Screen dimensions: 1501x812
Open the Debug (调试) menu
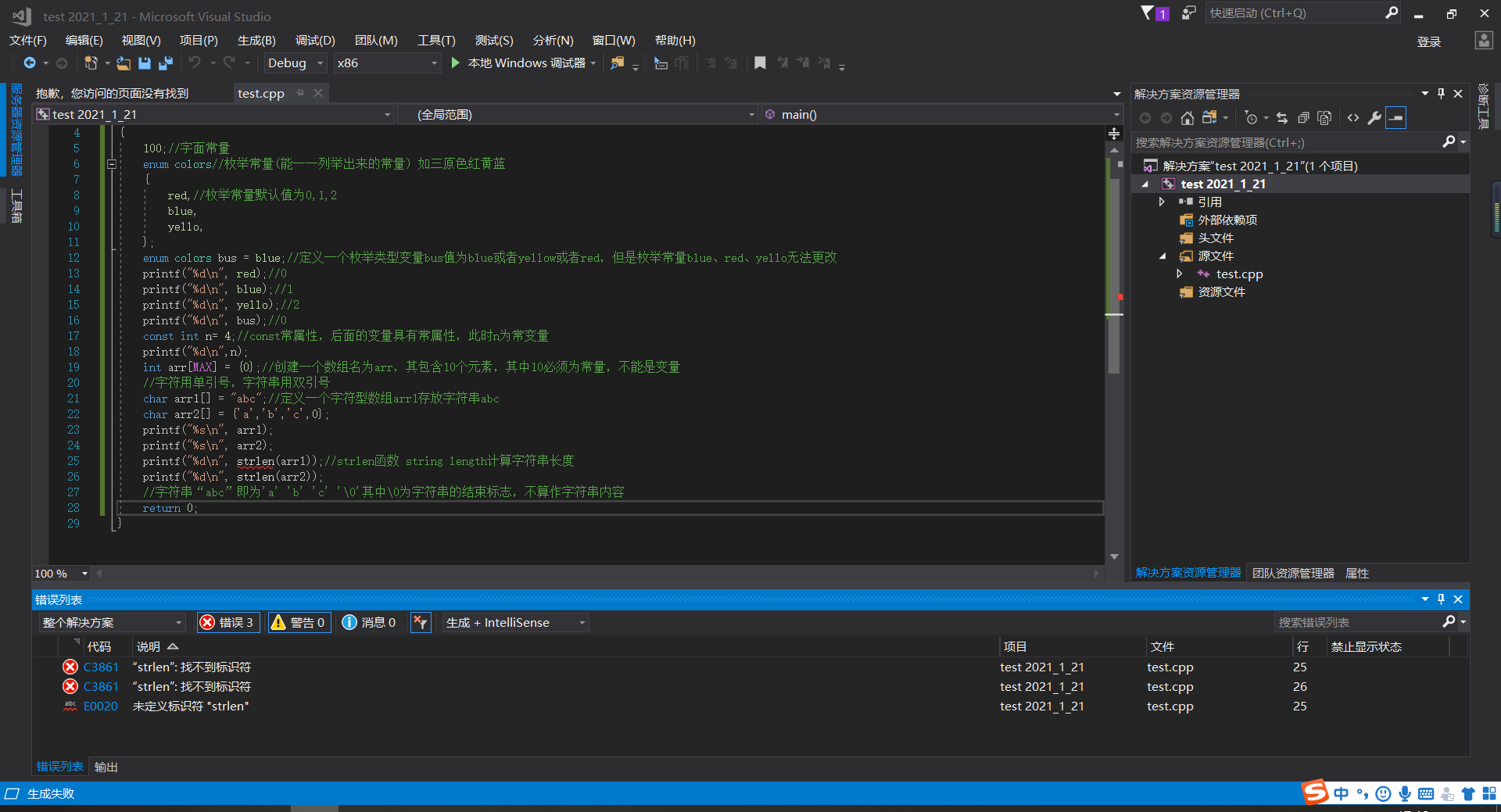tap(314, 41)
